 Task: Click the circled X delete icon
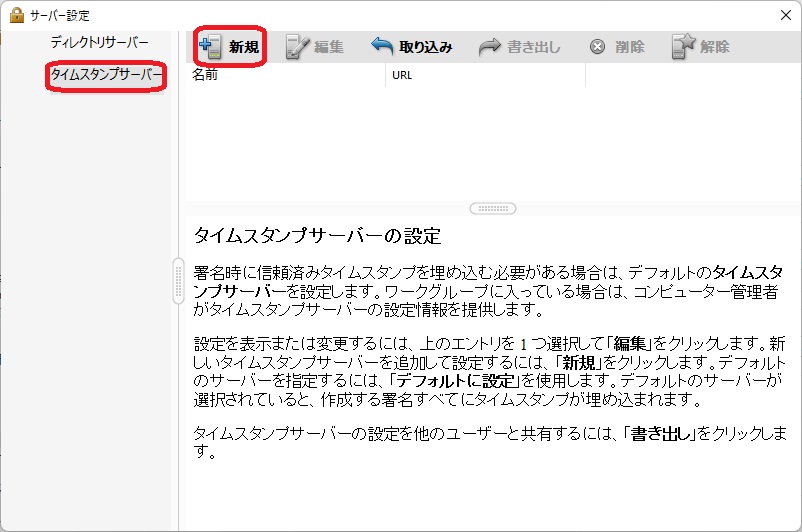[597, 46]
